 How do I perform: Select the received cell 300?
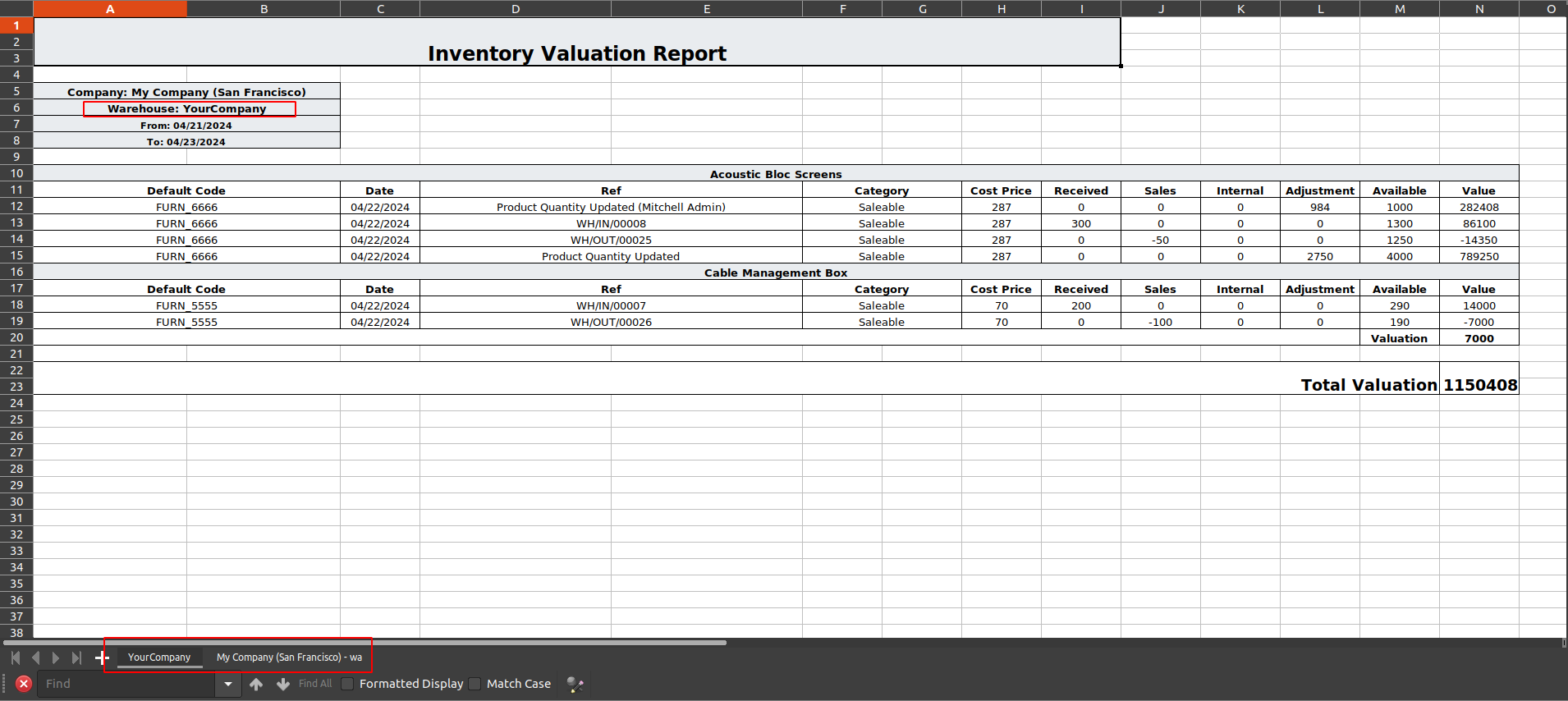1081,223
